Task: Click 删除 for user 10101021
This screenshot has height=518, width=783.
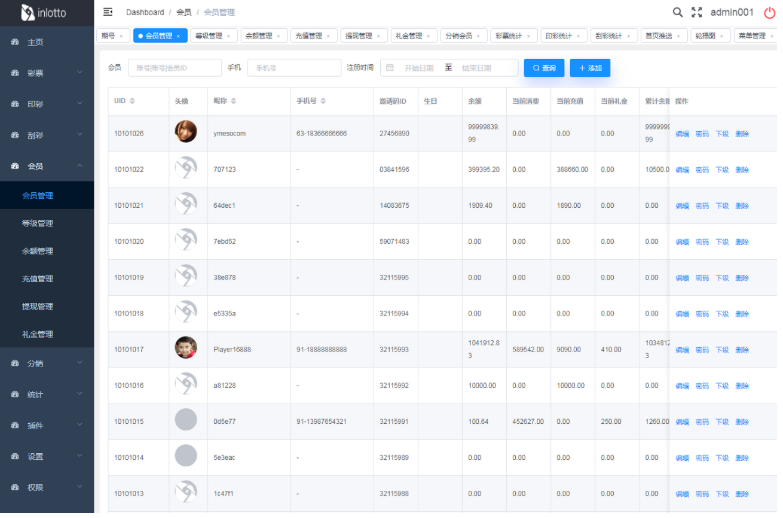Action: 742,206
